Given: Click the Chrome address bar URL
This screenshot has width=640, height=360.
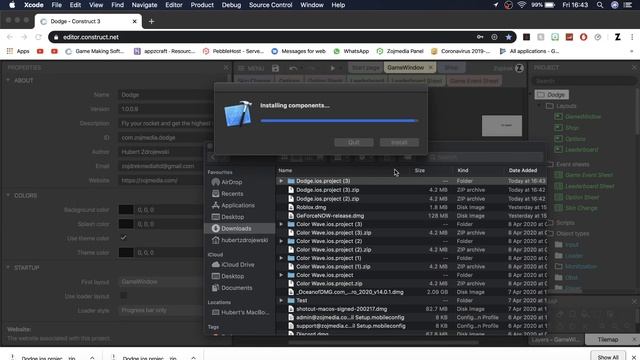Looking at the screenshot, I should 91,37.
